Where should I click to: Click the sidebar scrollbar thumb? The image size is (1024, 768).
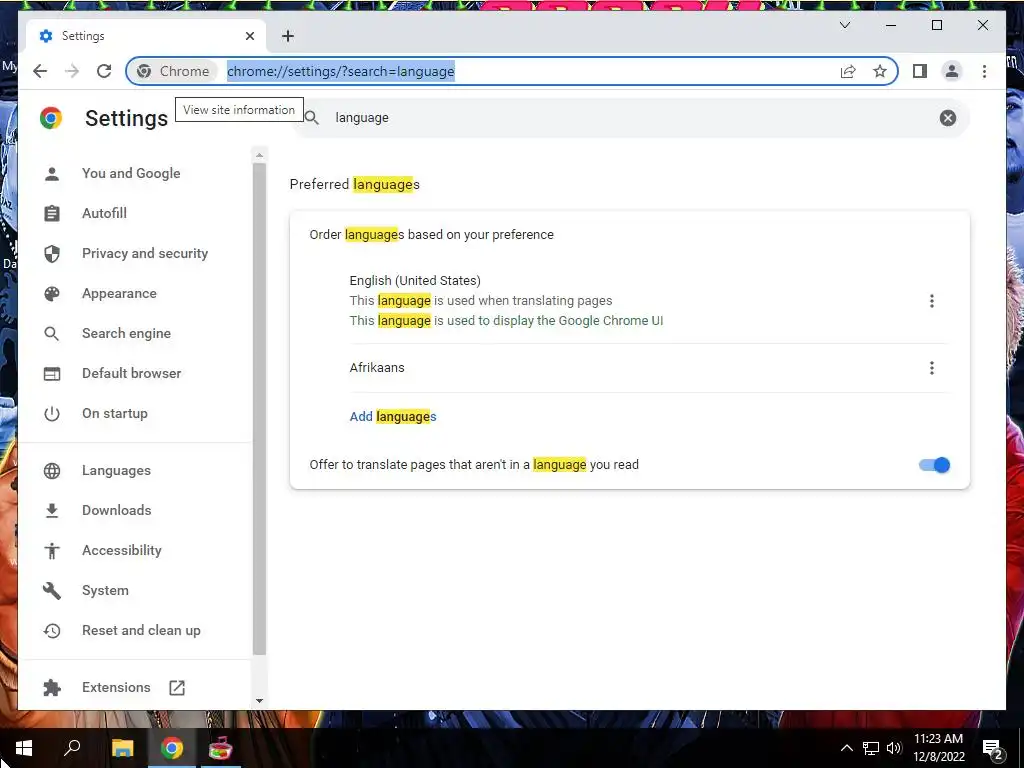(x=259, y=409)
